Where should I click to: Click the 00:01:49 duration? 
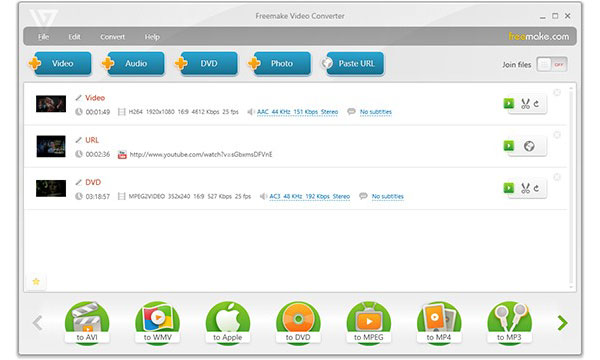coord(98,112)
